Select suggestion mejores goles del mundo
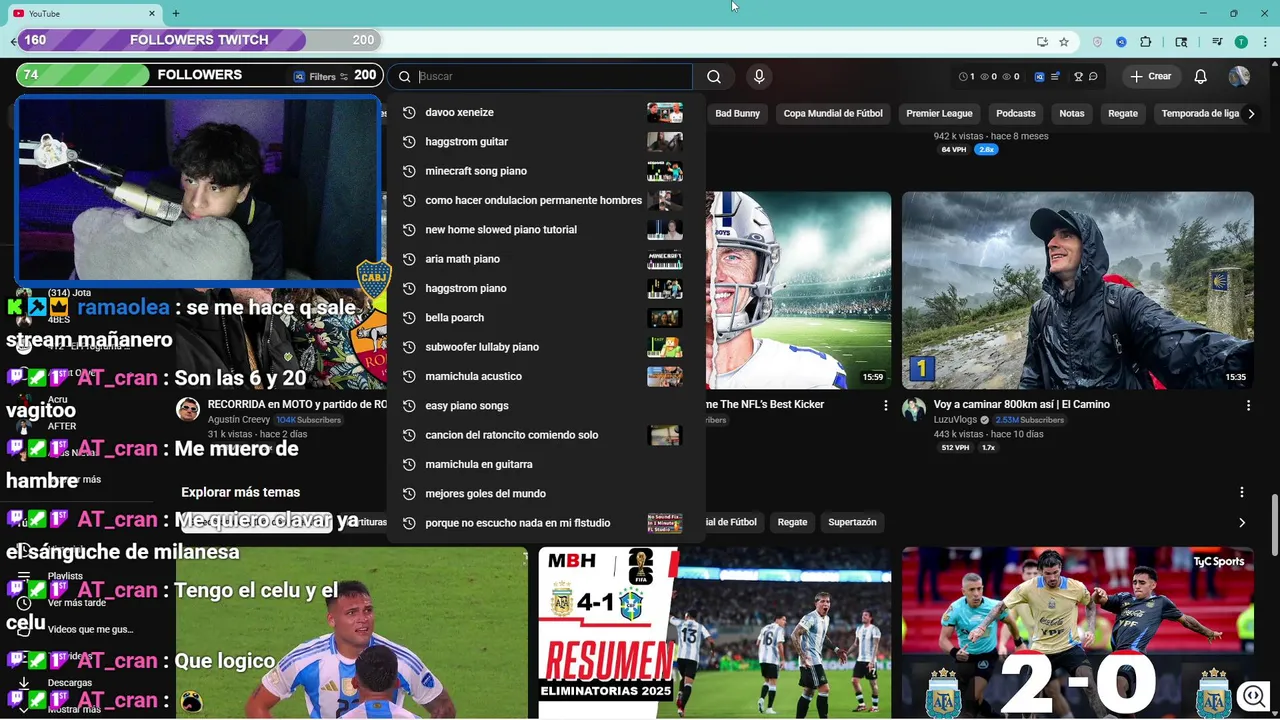 [x=546, y=494]
